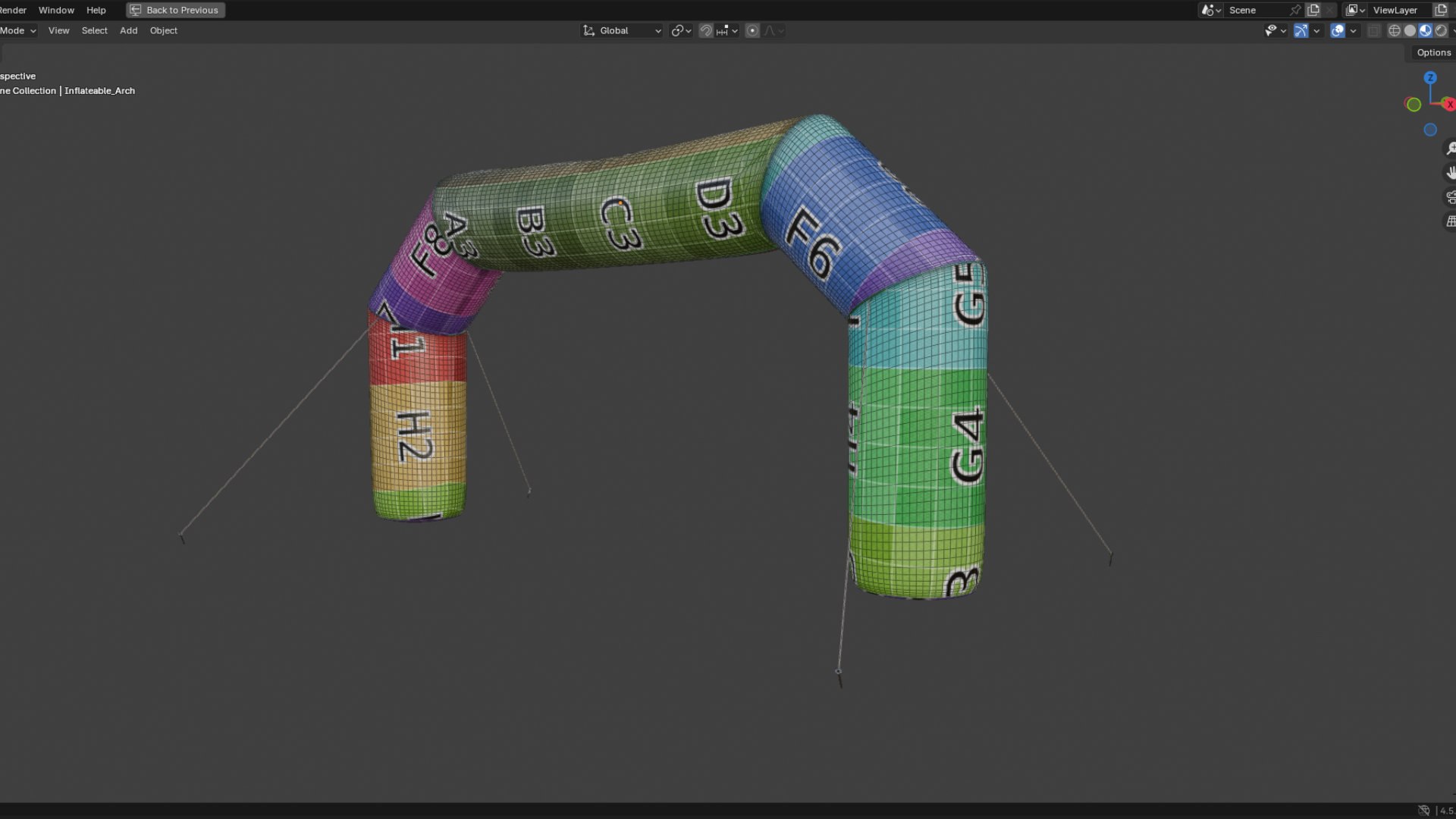Create new scene with copy icon

coord(1313,10)
